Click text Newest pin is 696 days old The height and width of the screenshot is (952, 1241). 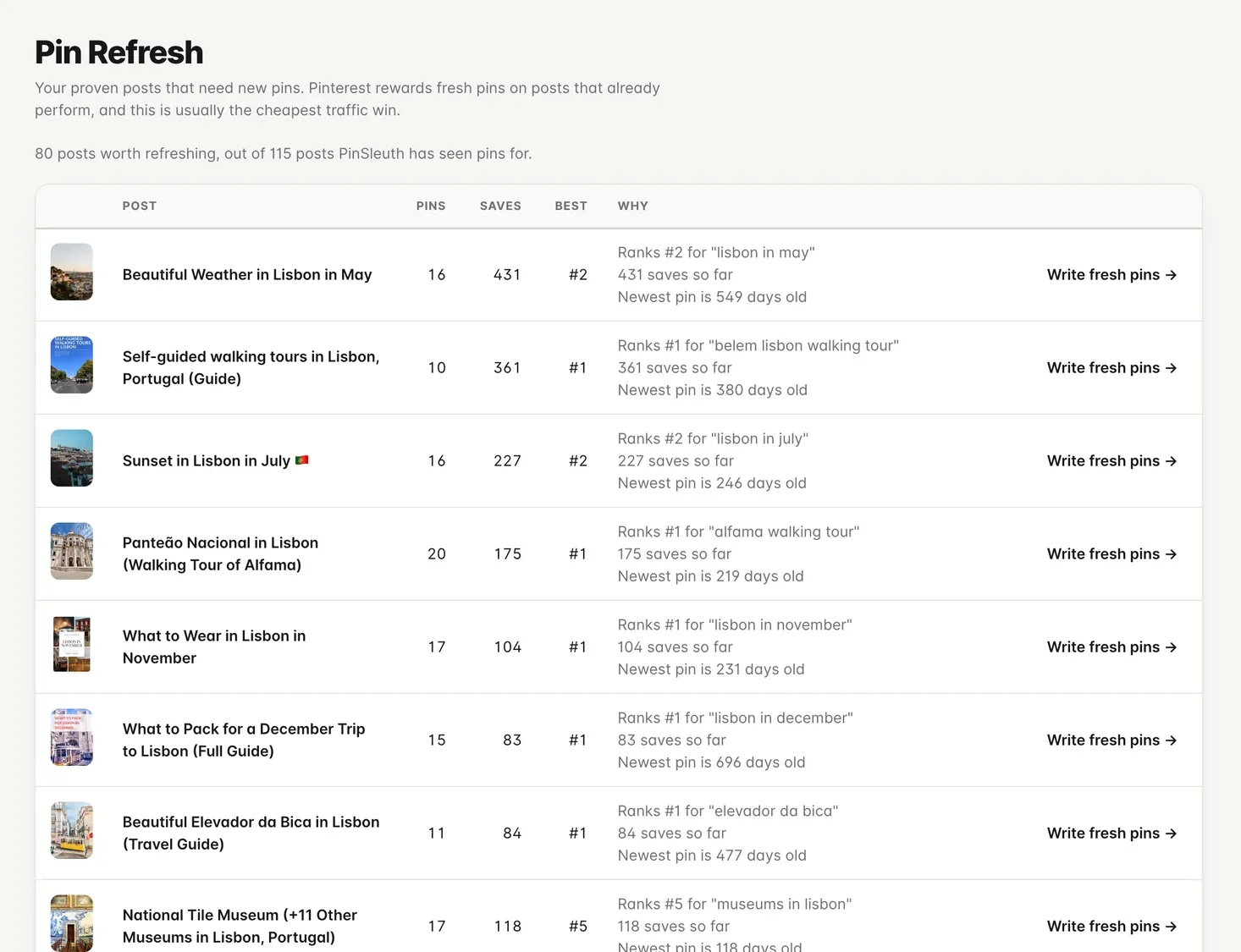(711, 762)
